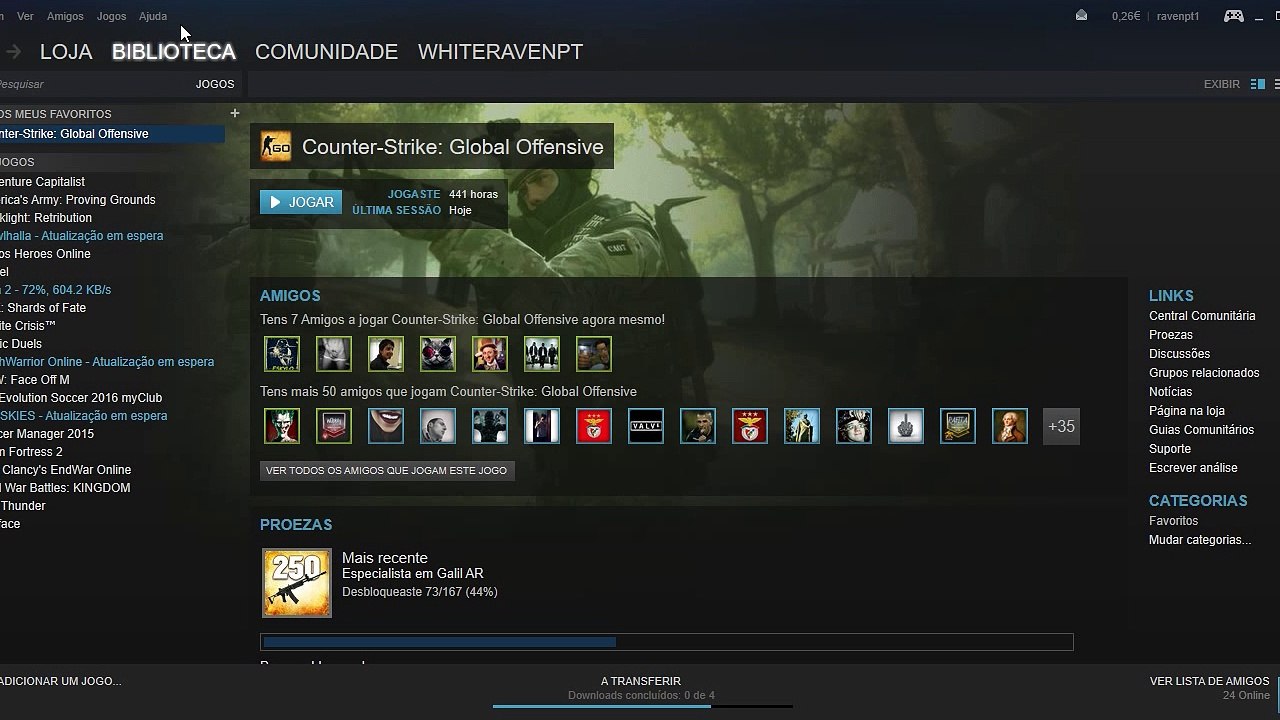Click Mudar categorias link
Screen dimensions: 1280x720
click(1200, 540)
